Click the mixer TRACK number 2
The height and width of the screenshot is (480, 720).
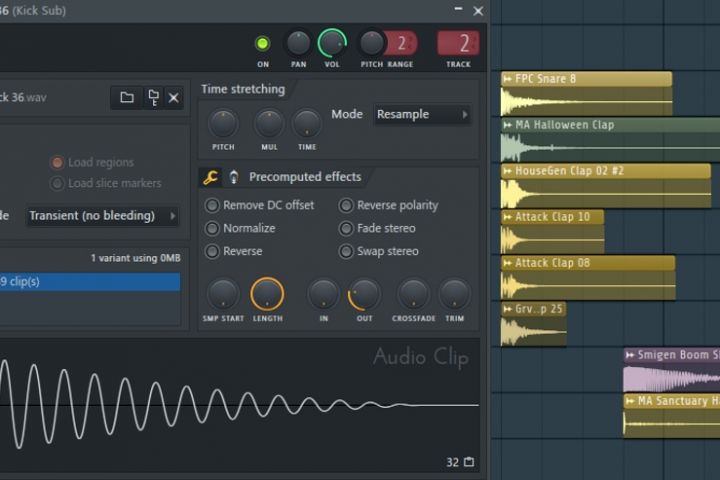pos(458,44)
